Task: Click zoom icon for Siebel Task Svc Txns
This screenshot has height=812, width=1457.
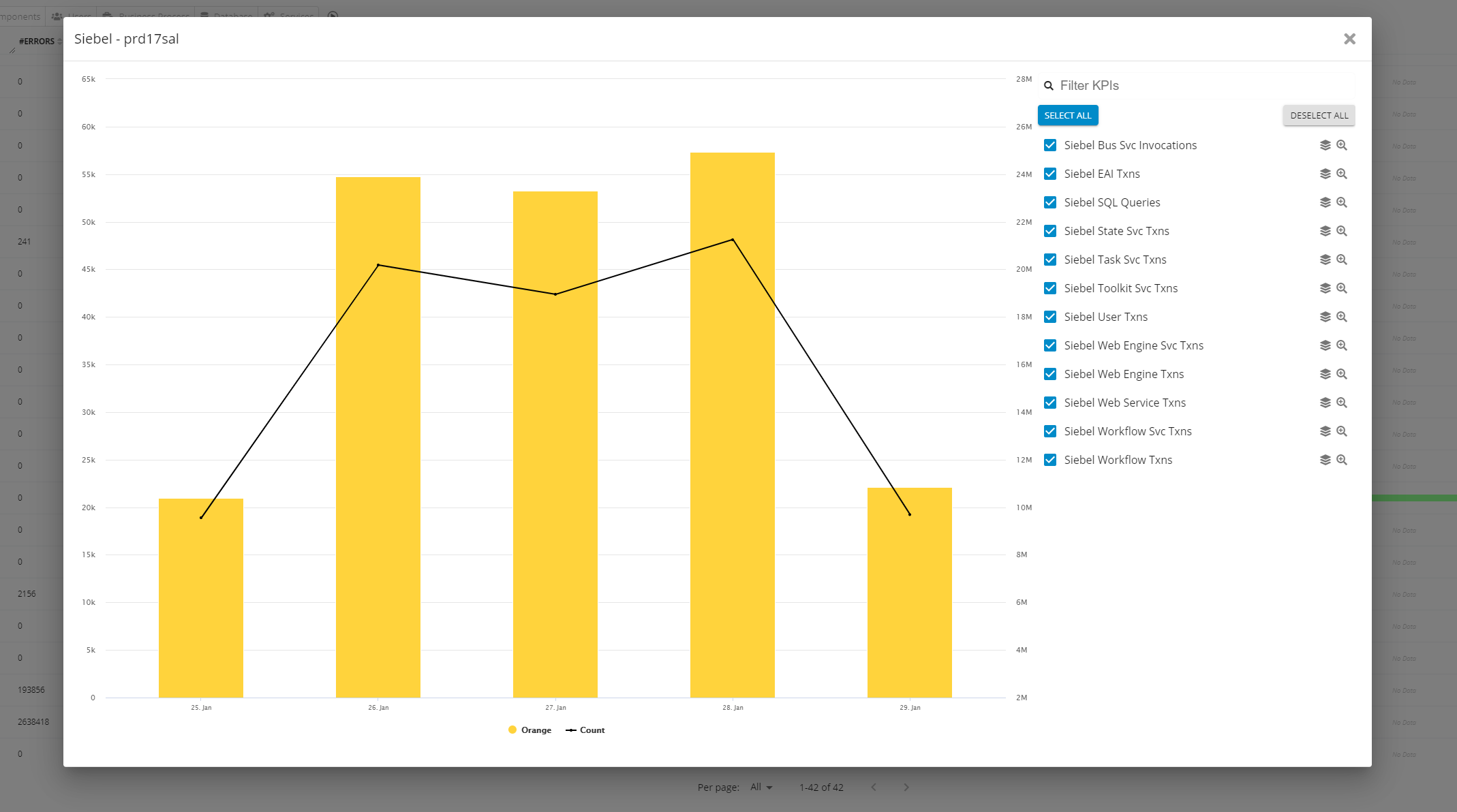Action: (x=1341, y=260)
